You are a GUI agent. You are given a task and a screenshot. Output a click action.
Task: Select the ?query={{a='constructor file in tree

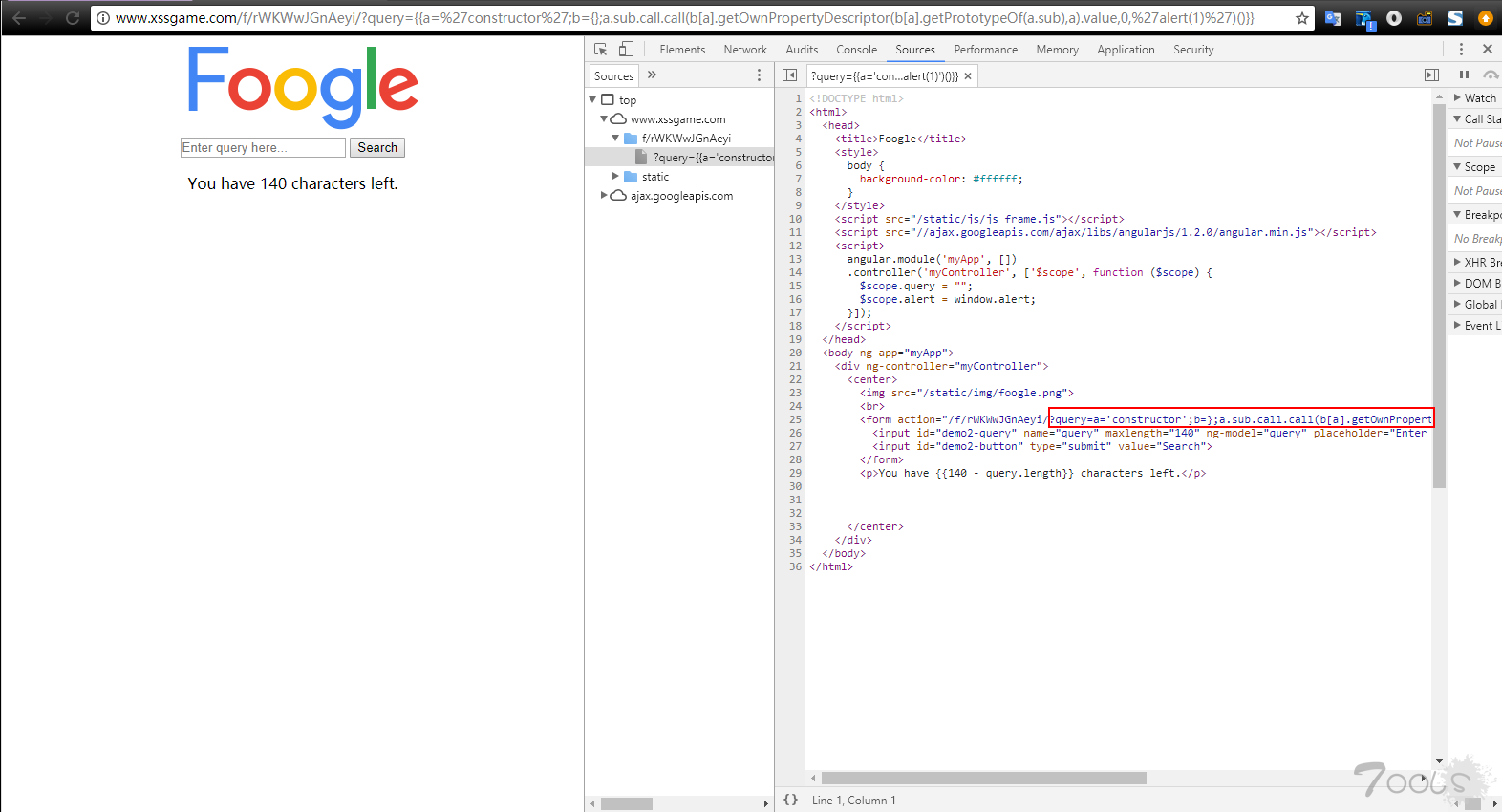(x=679, y=157)
